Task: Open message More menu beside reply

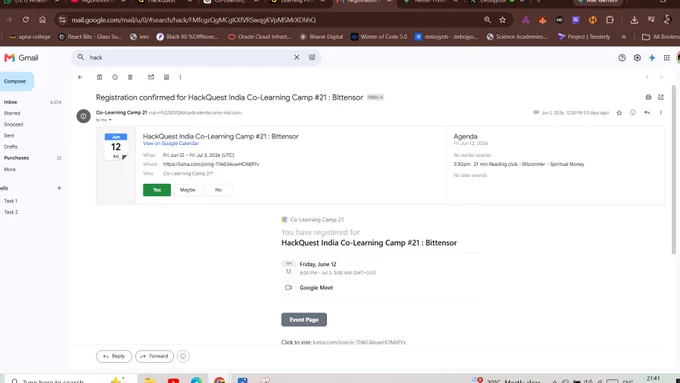Action: coord(660,113)
